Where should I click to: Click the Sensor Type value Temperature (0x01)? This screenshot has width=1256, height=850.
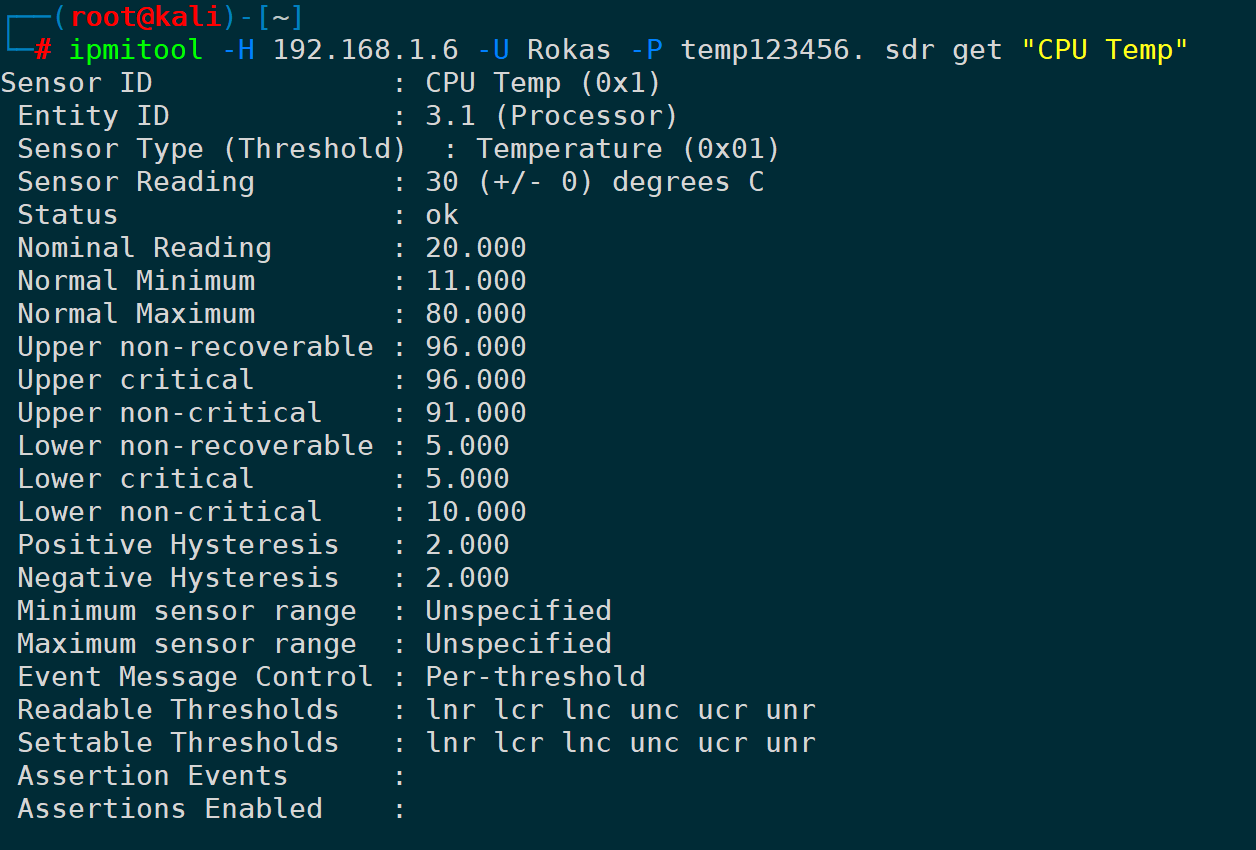[x=628, y=149]
